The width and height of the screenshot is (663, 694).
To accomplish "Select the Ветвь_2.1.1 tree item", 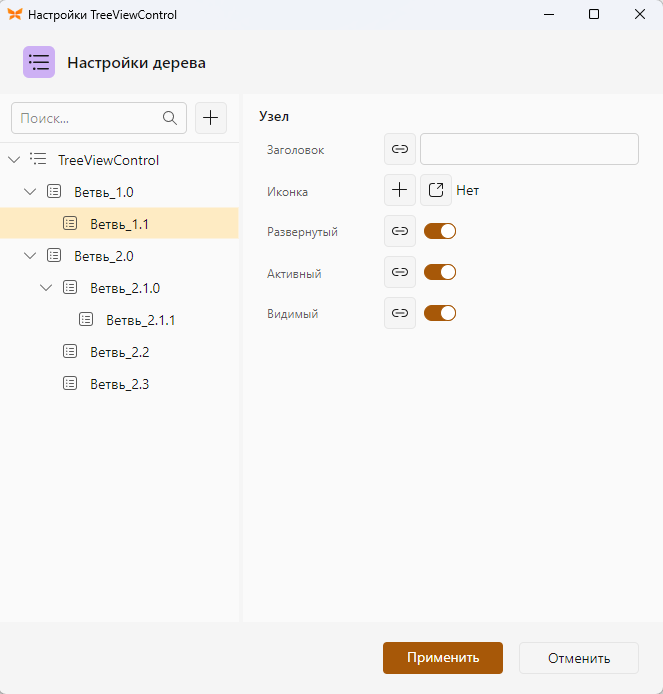I will click(x=119, y=320).
